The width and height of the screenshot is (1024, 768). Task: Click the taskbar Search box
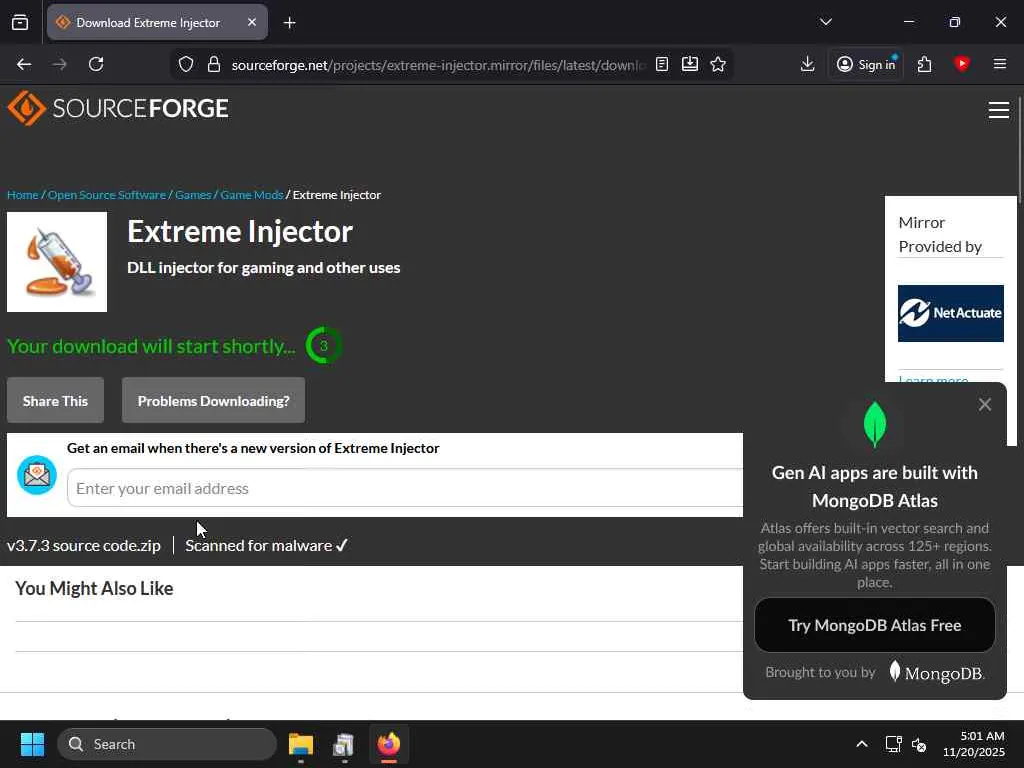(167, 744)
